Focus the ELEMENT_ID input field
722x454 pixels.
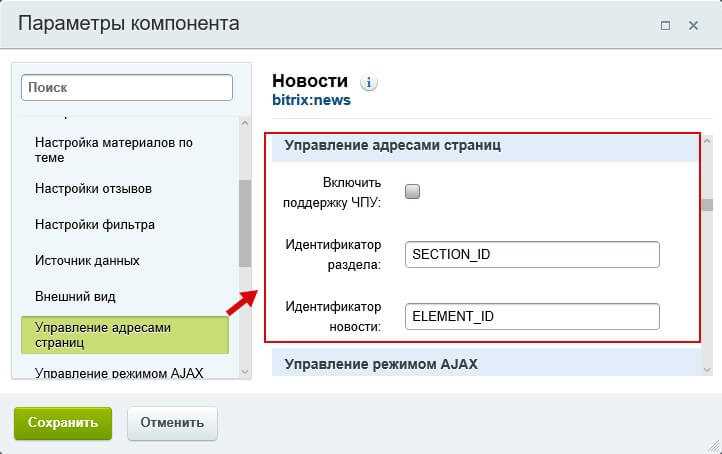[532, 316]
